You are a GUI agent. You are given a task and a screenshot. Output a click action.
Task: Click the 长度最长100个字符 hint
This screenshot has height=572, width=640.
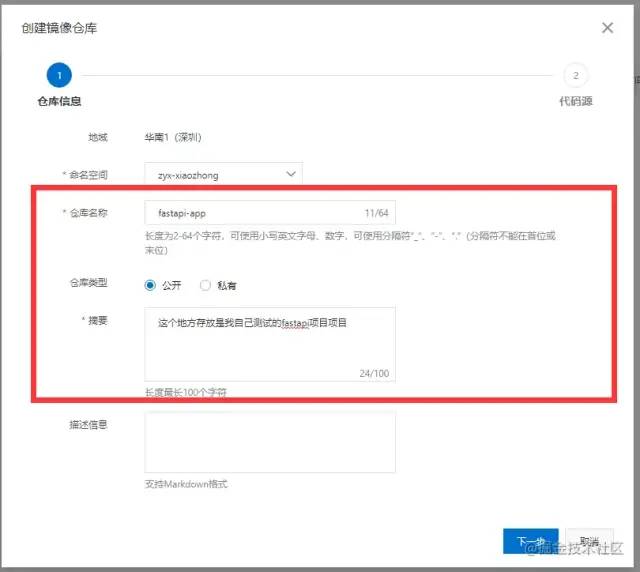186,392
